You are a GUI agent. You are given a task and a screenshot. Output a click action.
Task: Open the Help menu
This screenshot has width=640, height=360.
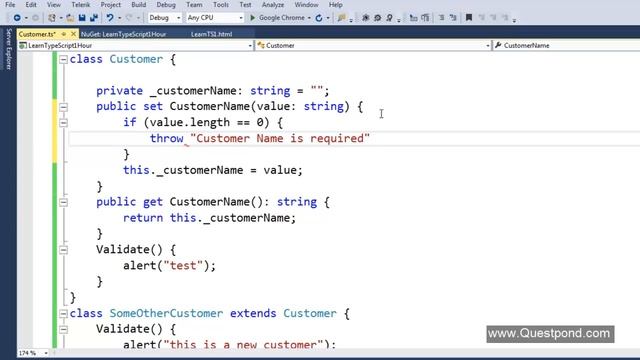[x=336, y=5]
